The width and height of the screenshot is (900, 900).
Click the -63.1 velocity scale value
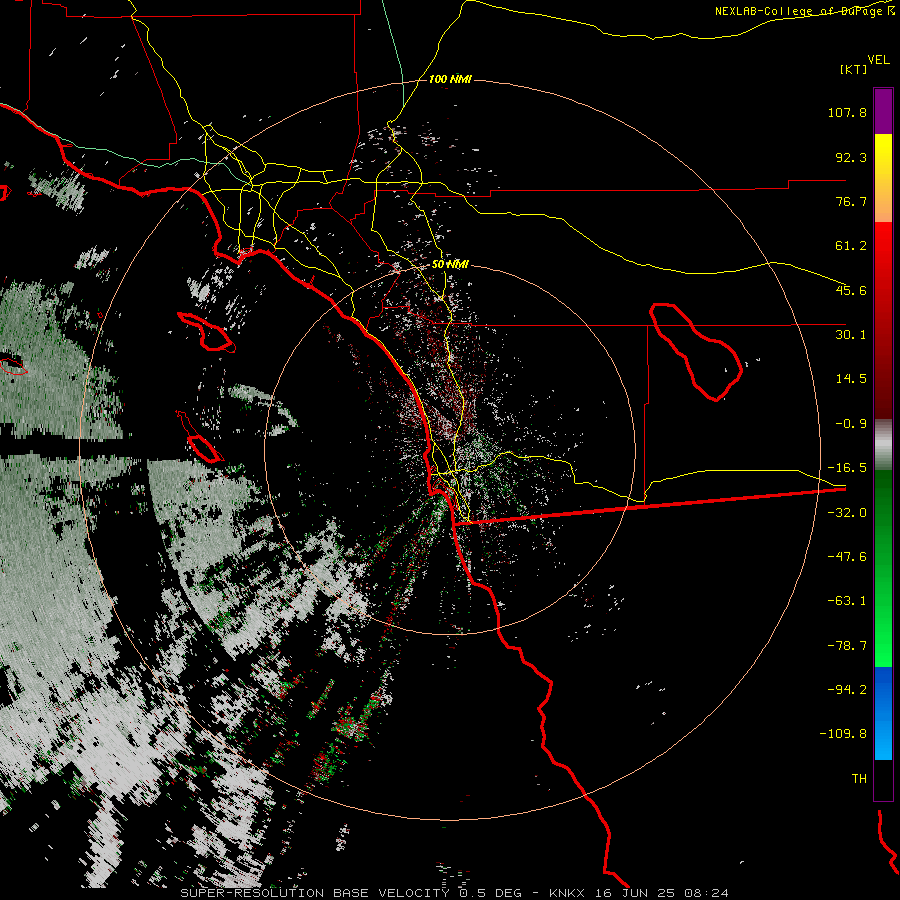click(847, 601)
